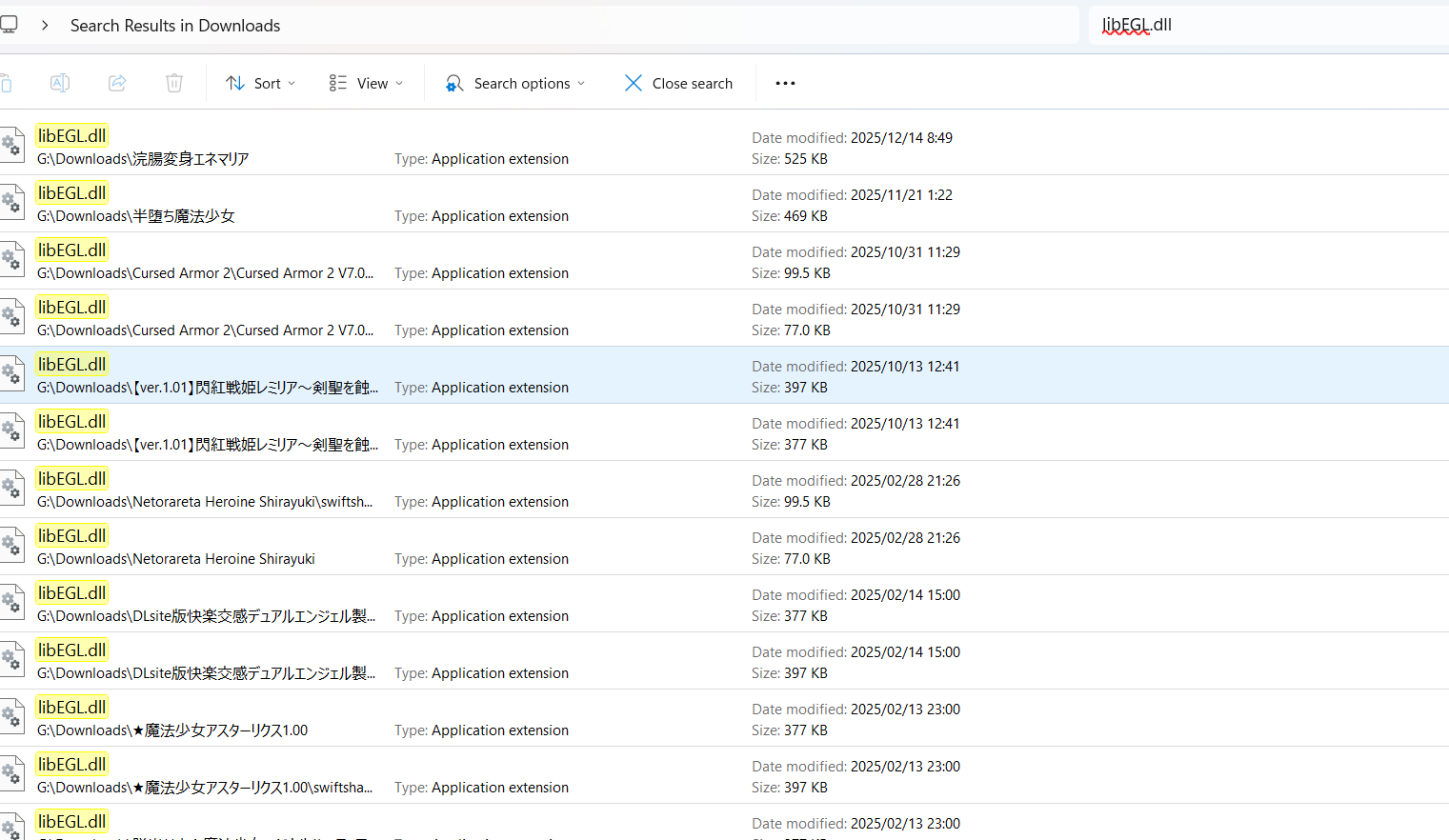
Task: Select Cursed Armor 2 libEGL.dll sized 99.5 KB
Action: pyautogui.click(x=724, y=261)
